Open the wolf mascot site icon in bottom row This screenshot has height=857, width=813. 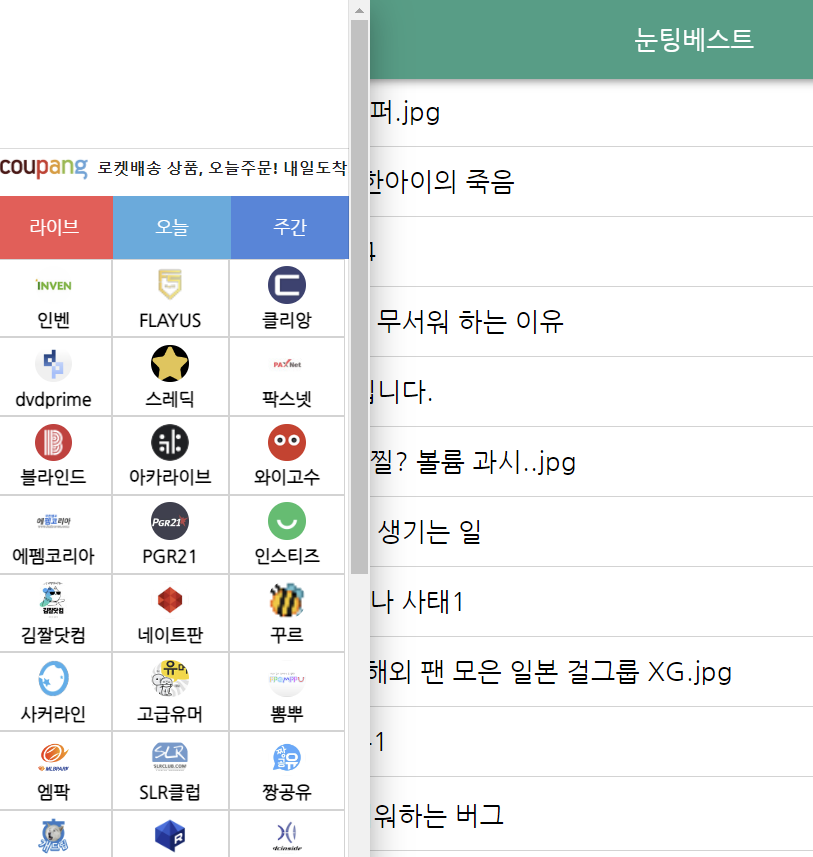(x=54, y=836)
